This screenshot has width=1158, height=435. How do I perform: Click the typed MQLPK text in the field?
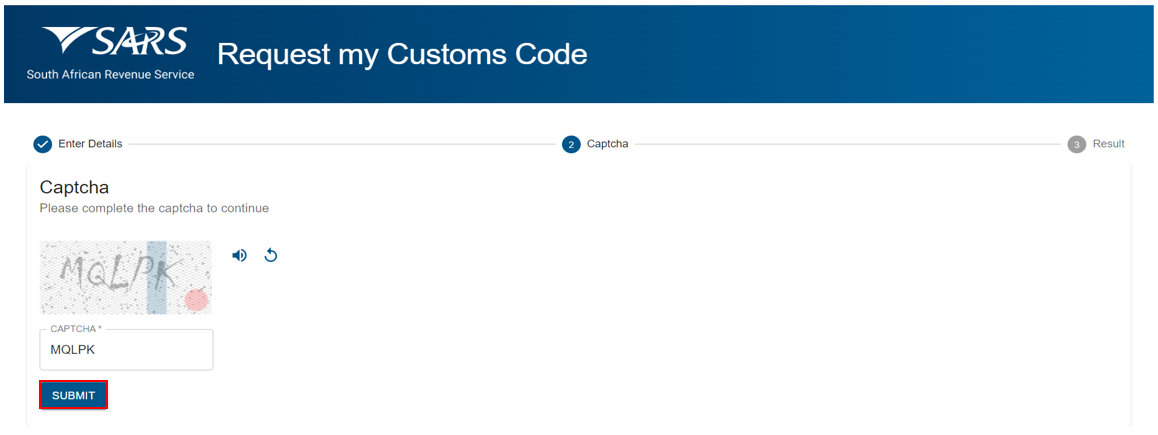click(72, 350)
